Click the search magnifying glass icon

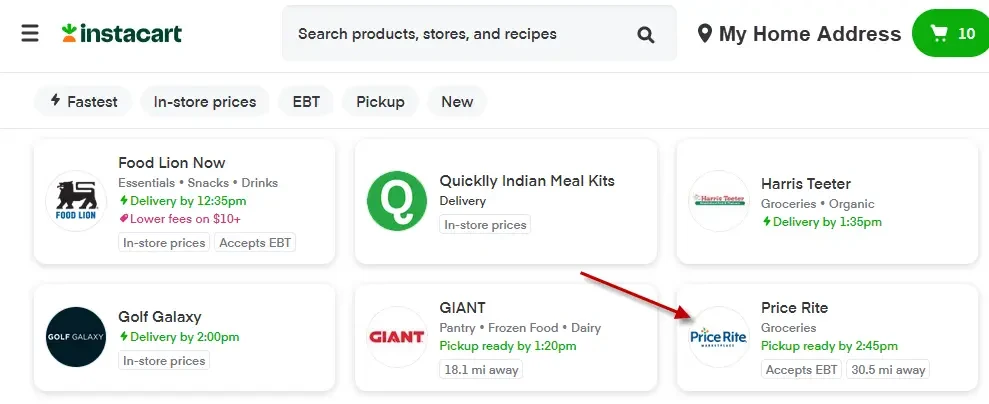pos(645,34)
